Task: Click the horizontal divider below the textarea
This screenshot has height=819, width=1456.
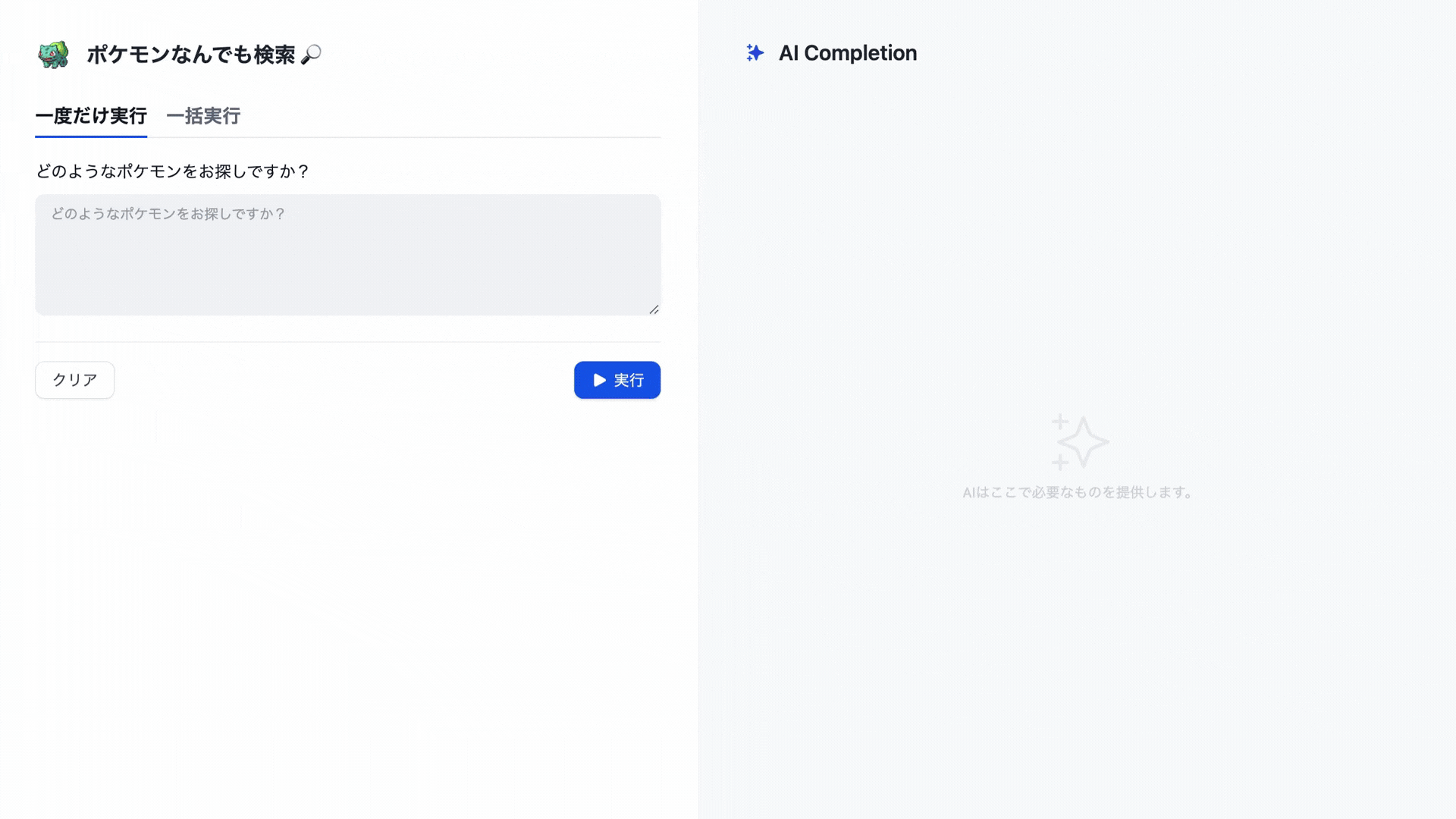Action: pos(348,342)
